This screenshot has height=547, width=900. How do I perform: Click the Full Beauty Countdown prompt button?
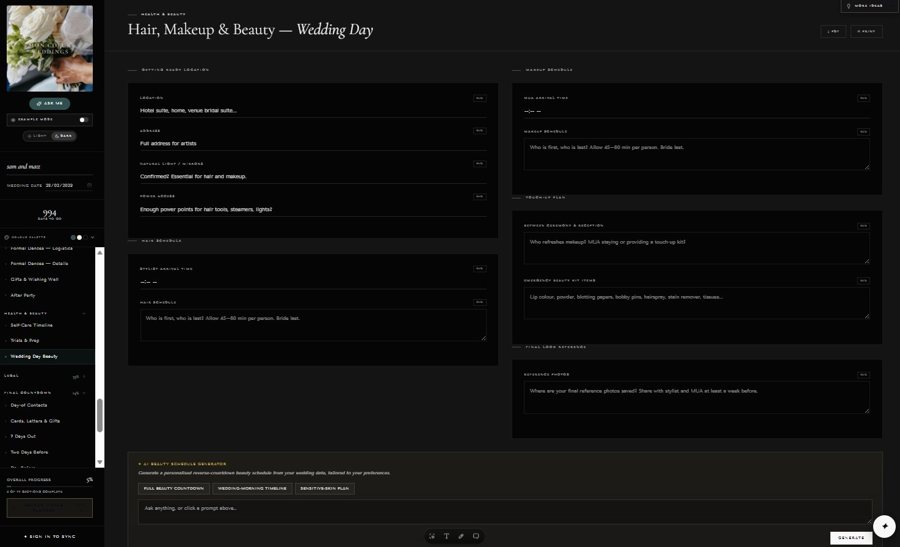point(173,488)
